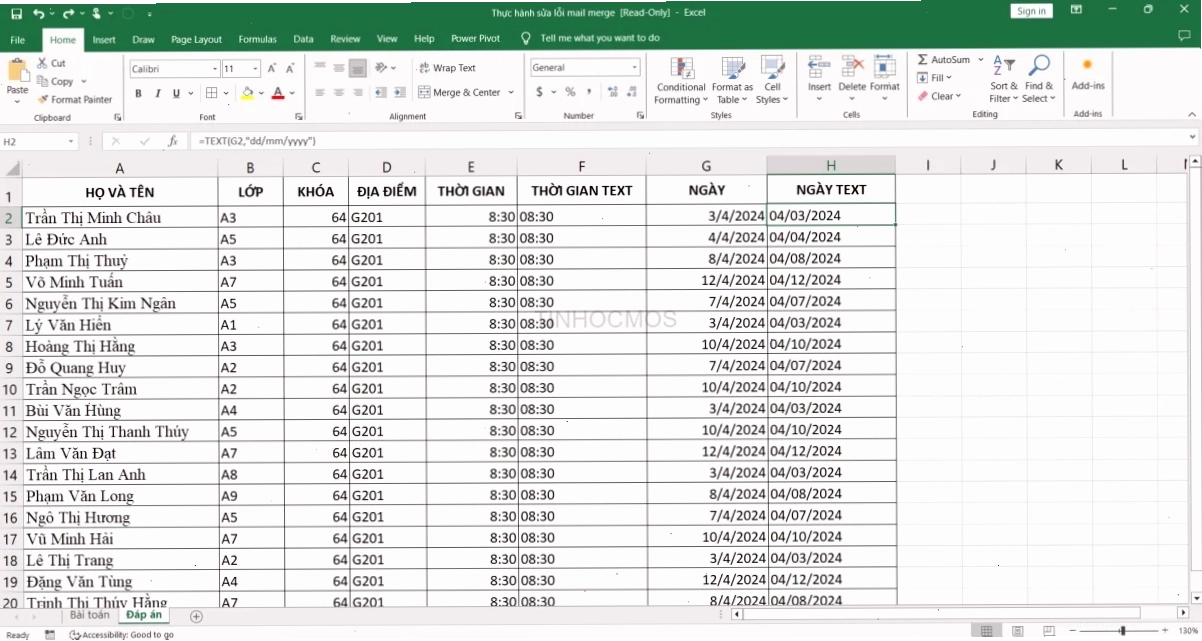Apply Percent Style number format
This screenshot has height=641, width=1202.
coord(570,92)
